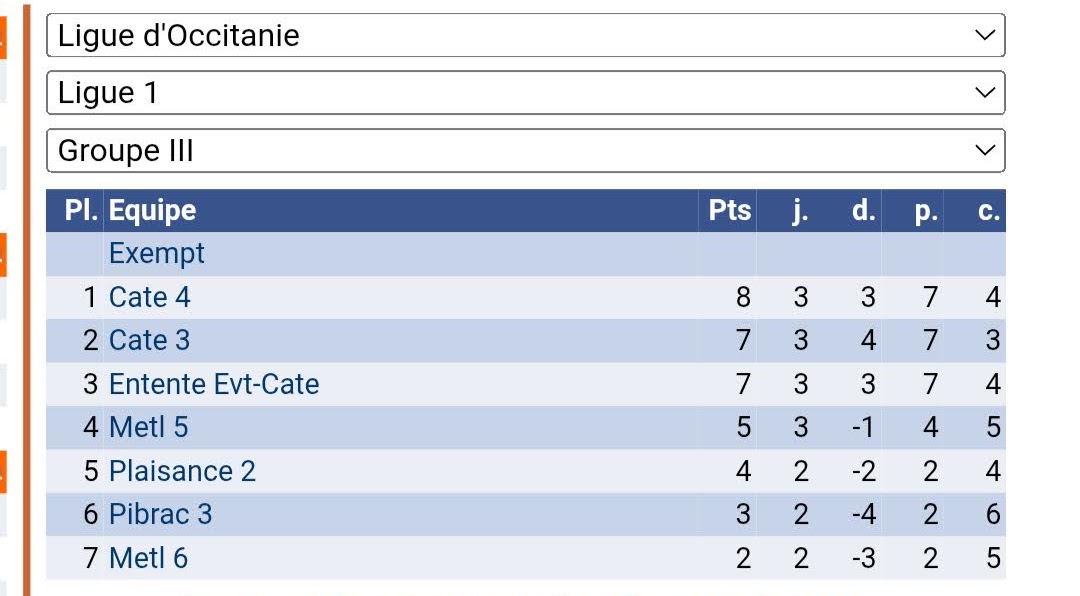The image size is (1080, 596).
Task: Click the chevron arrow on Groupe III
Action: click(x=985, y=151)
